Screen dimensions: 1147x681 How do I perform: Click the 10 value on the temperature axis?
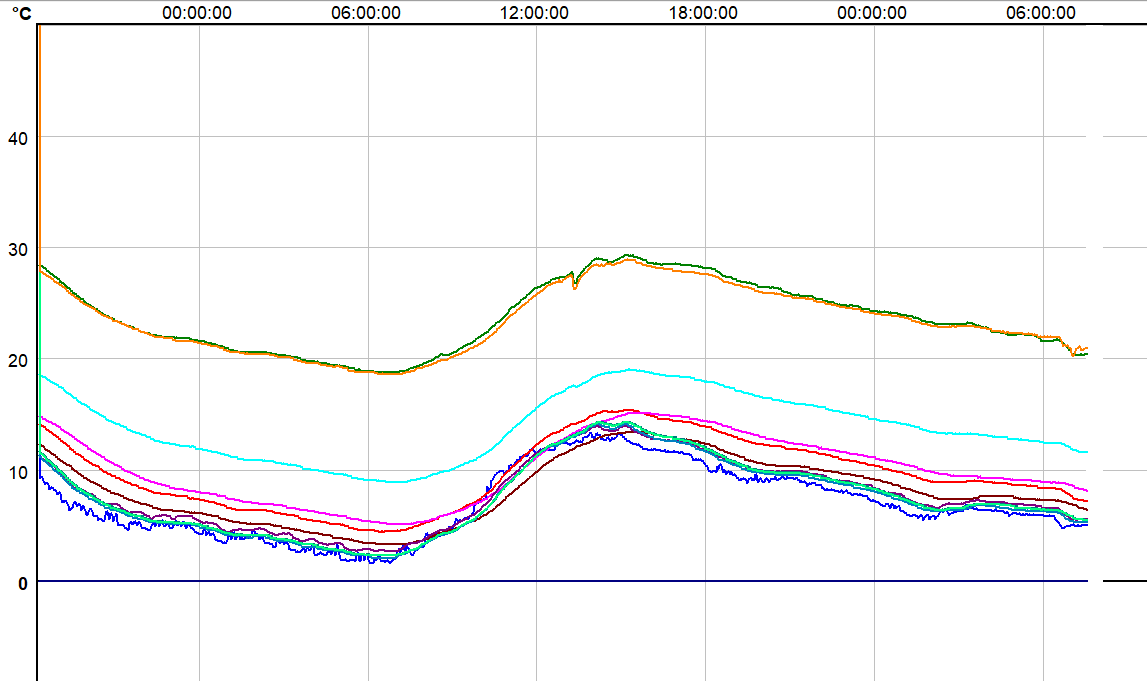click(x=19, y=471)
